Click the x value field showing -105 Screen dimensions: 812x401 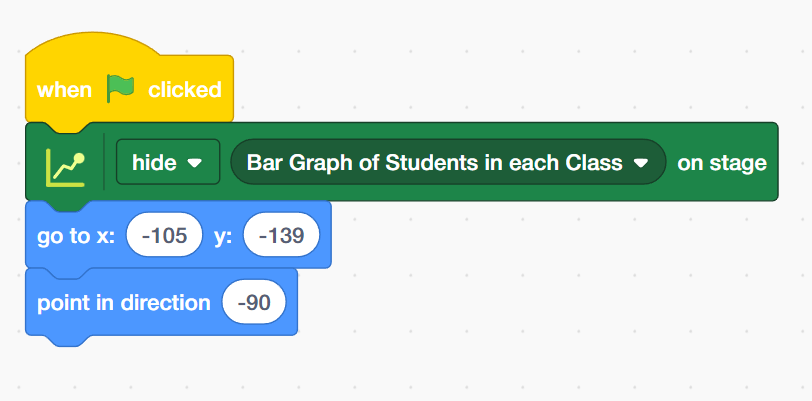click(x=164, y=237)
